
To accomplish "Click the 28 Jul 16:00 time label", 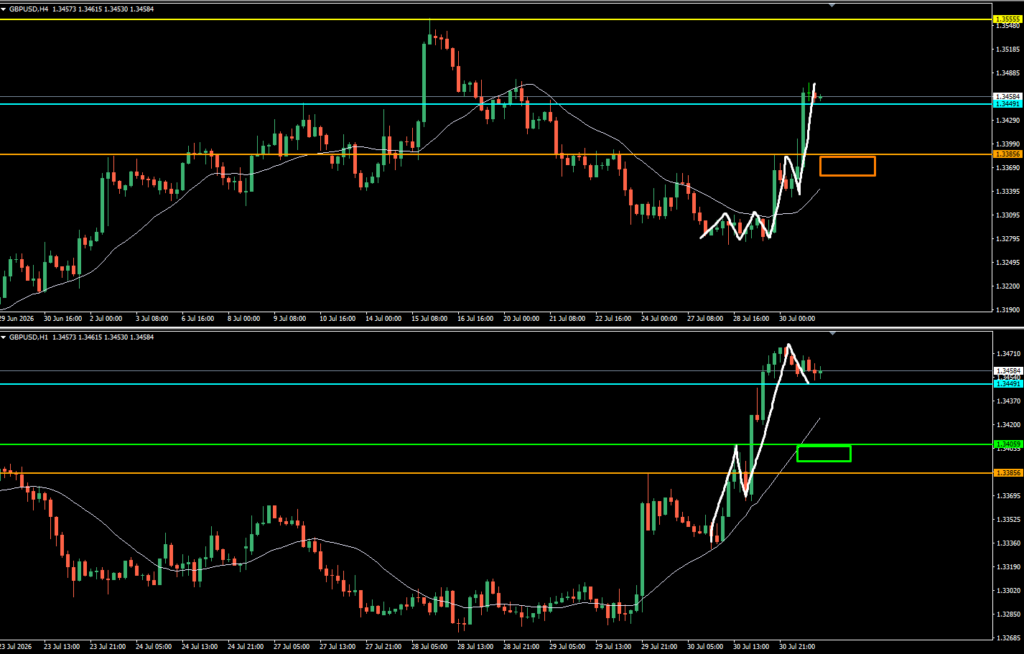I will [x=751, y=319].
